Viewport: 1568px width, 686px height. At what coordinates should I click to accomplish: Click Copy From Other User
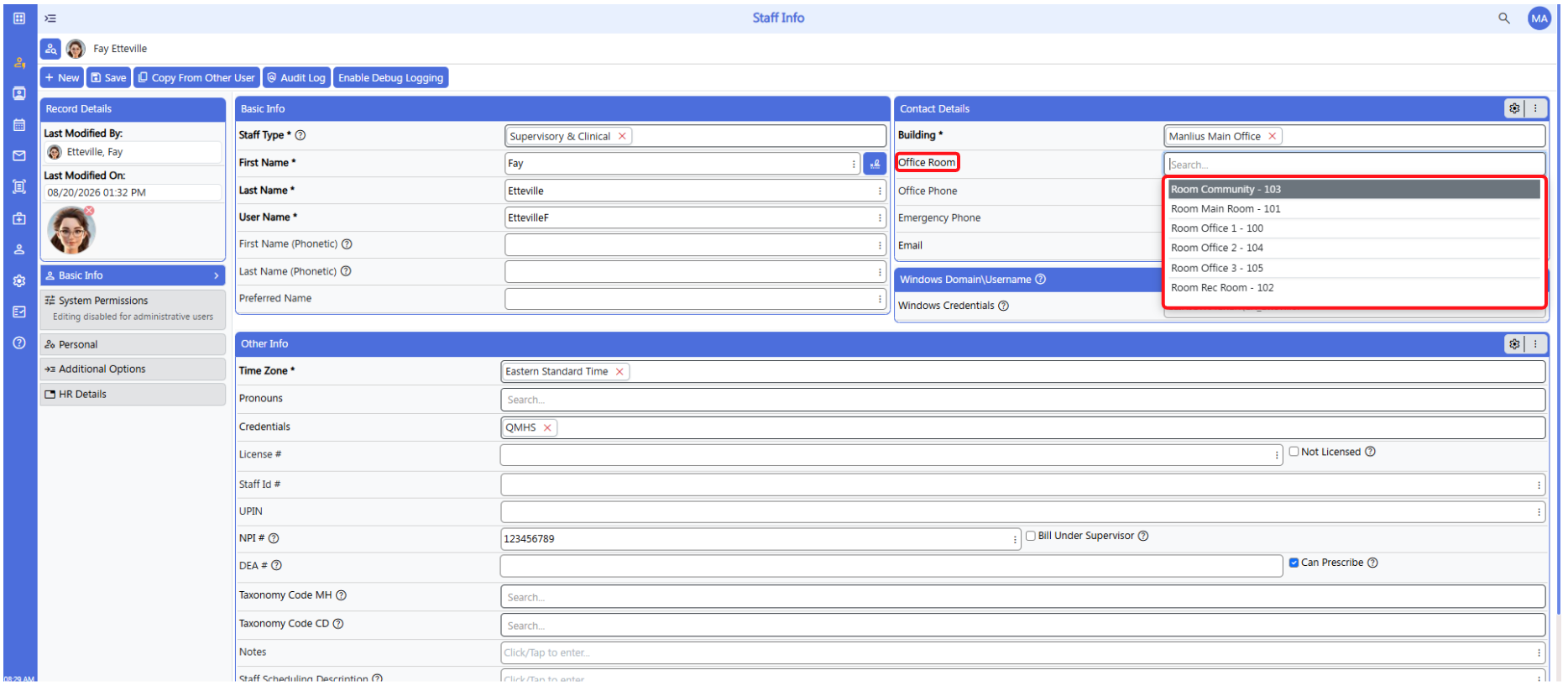point(196,77)
